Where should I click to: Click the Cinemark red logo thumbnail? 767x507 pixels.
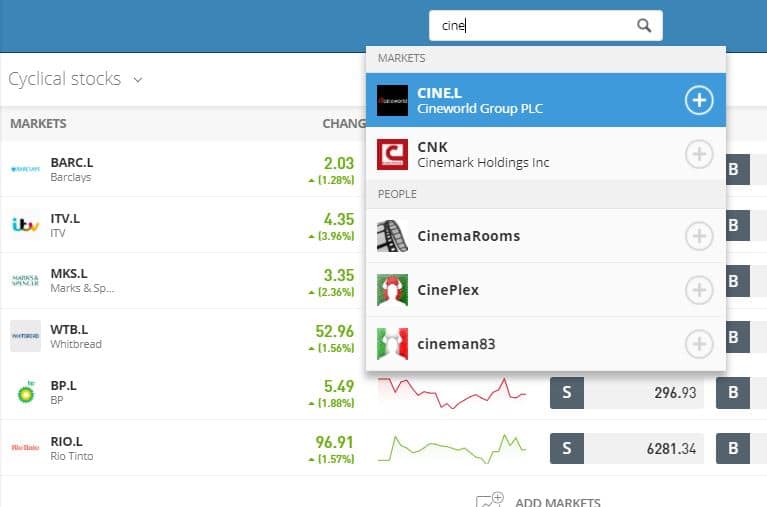point(392,154)
